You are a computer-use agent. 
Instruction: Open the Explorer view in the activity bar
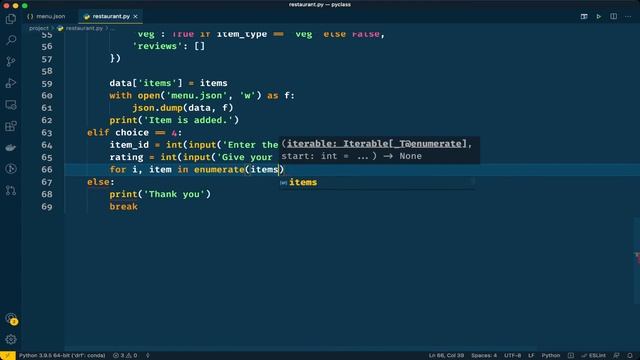click(11, 19)
